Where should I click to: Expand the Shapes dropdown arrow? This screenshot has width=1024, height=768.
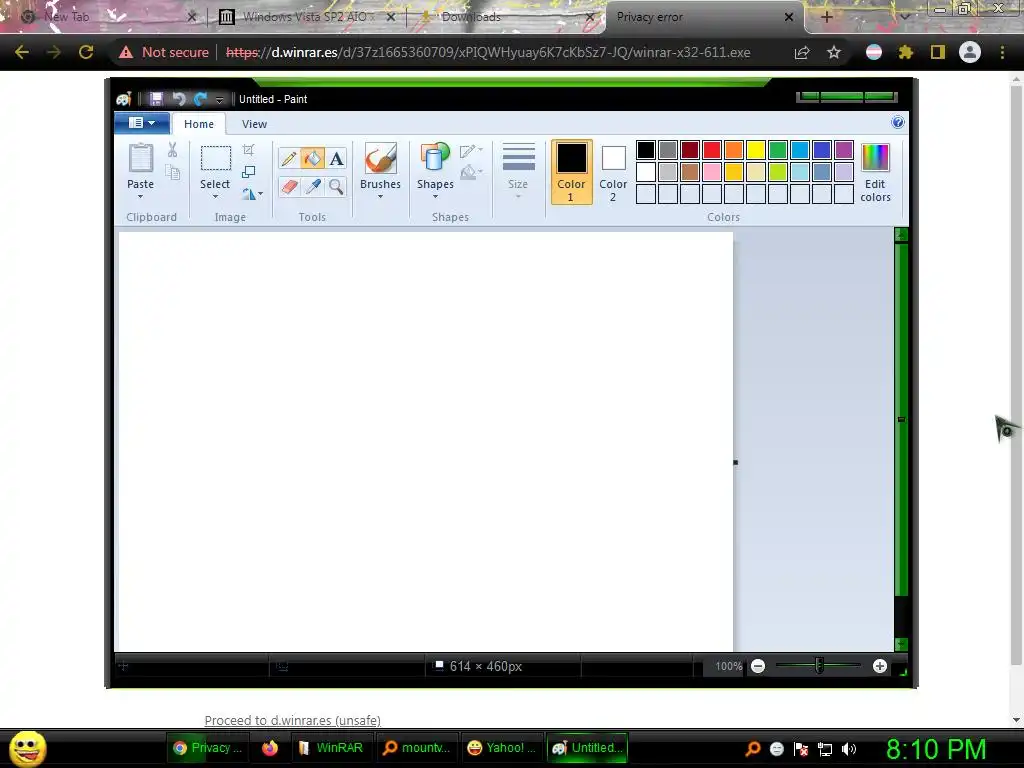435,197
